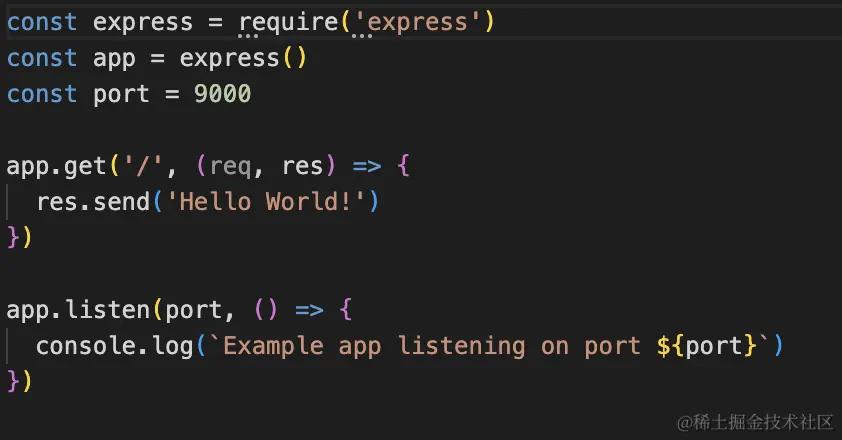Click the 'app' variable name in const declaration

pyautogui.click(x=114, y=59)
